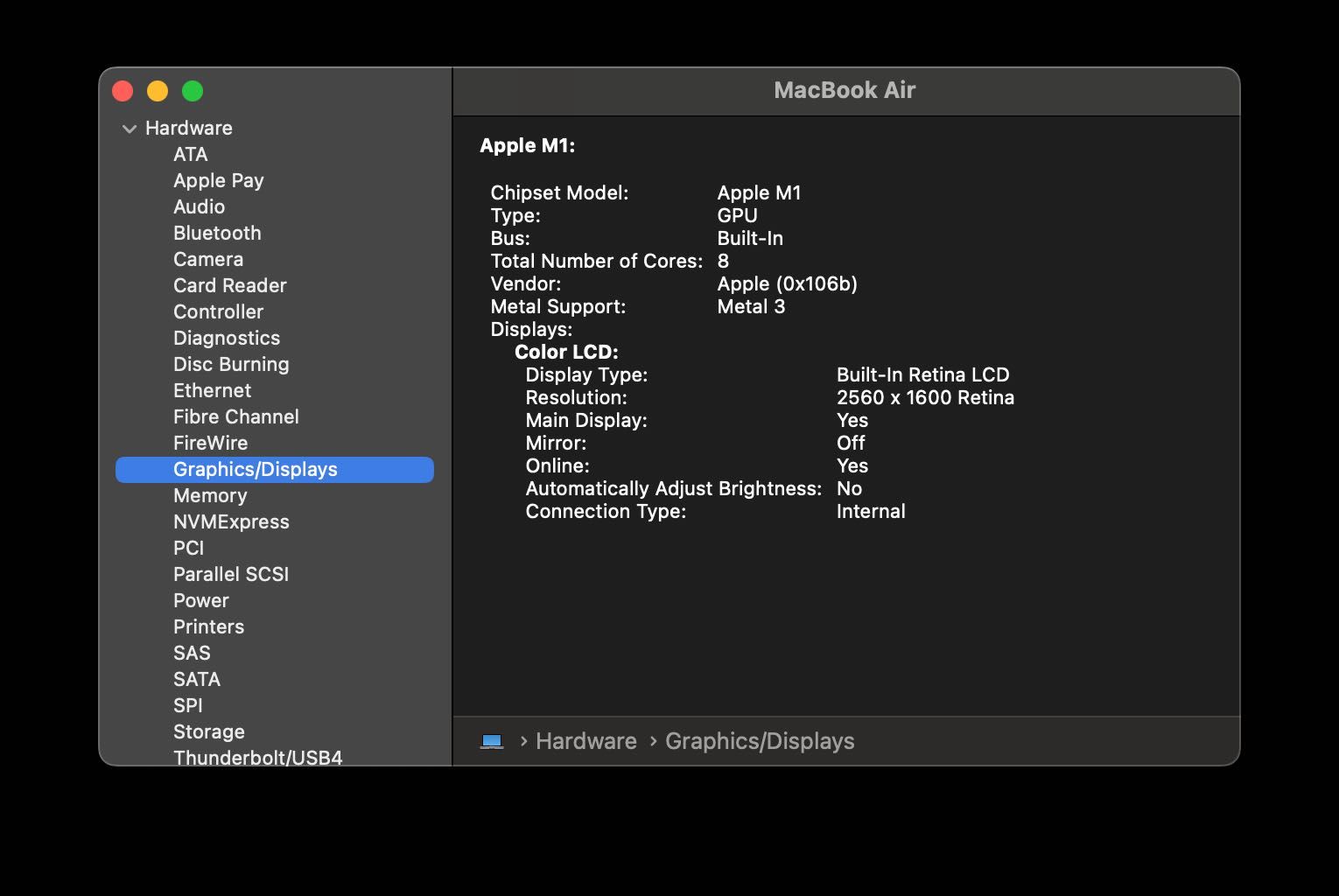Select Parallel SCSI item
Viewport: 1339px width, 896px height.
click(231, 574)
